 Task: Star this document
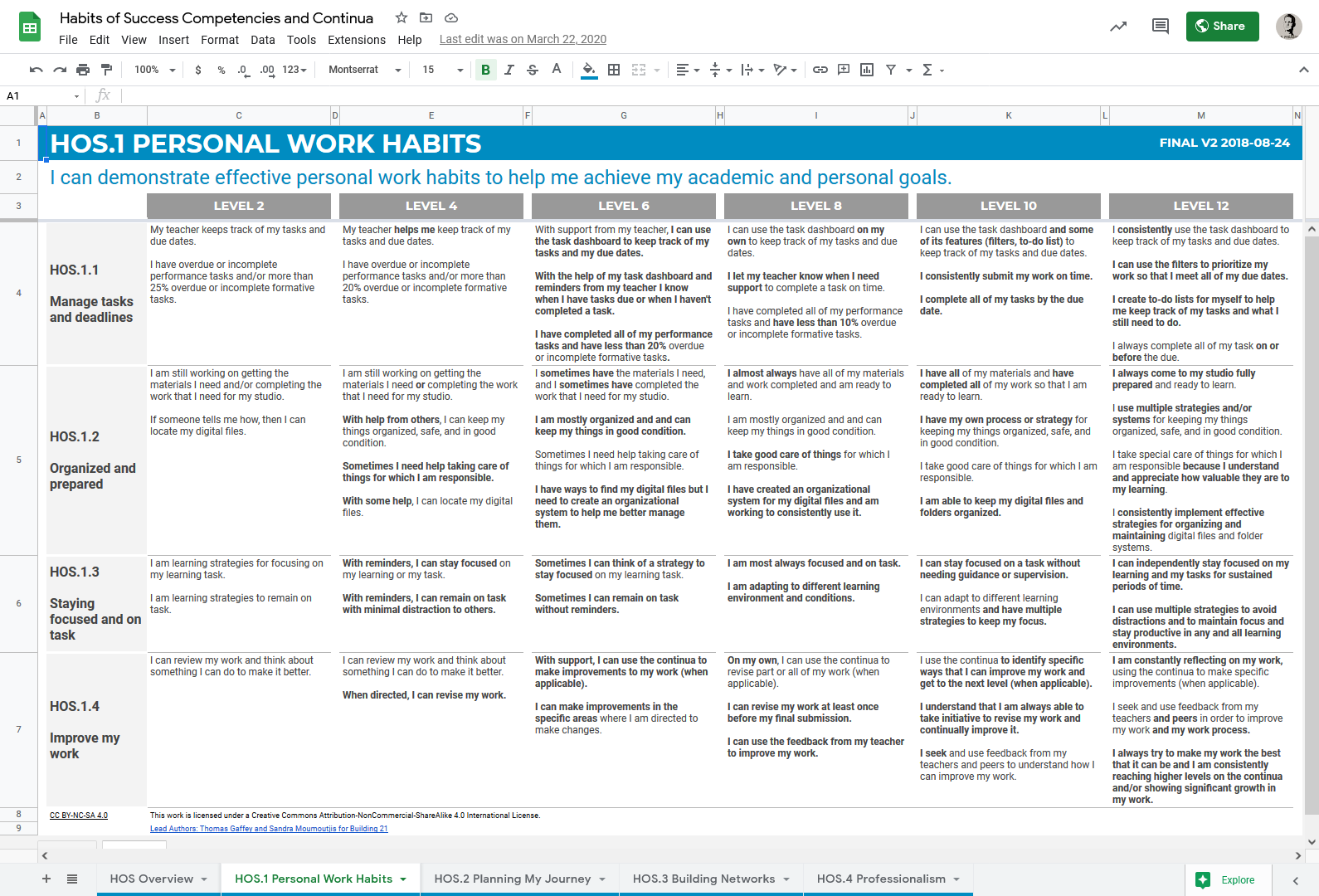pos(402,17)
